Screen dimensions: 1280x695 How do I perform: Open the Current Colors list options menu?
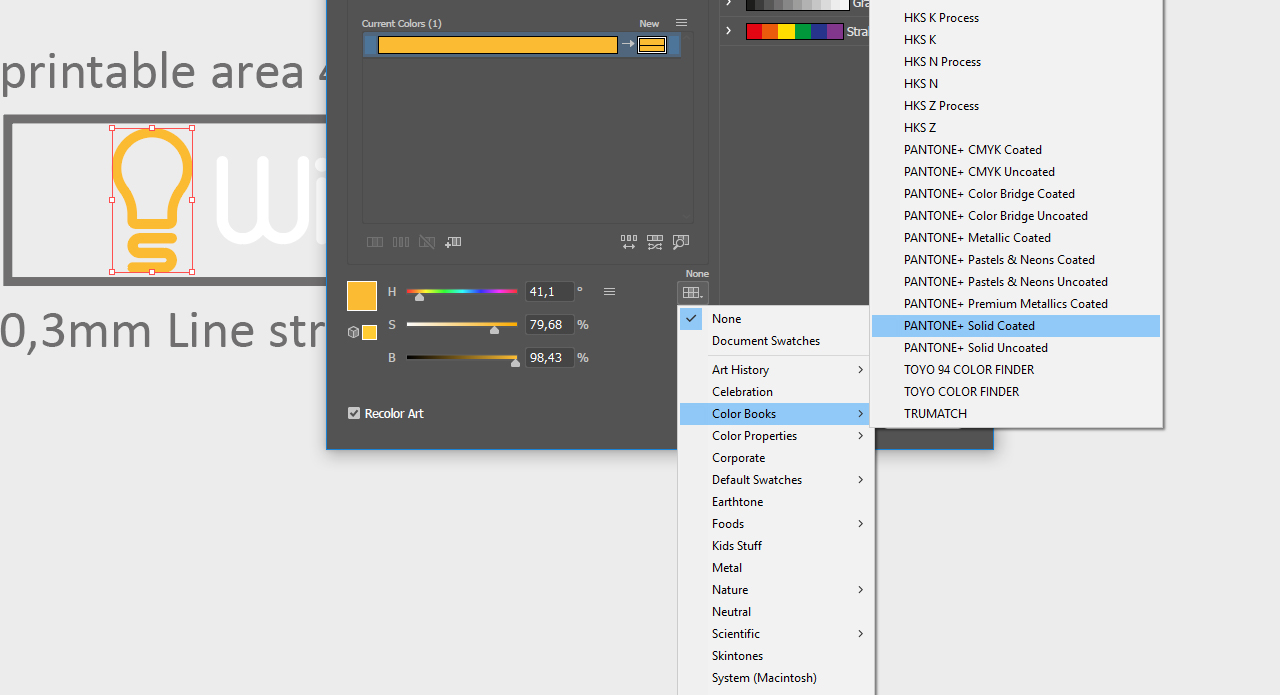tap(681, 23)
